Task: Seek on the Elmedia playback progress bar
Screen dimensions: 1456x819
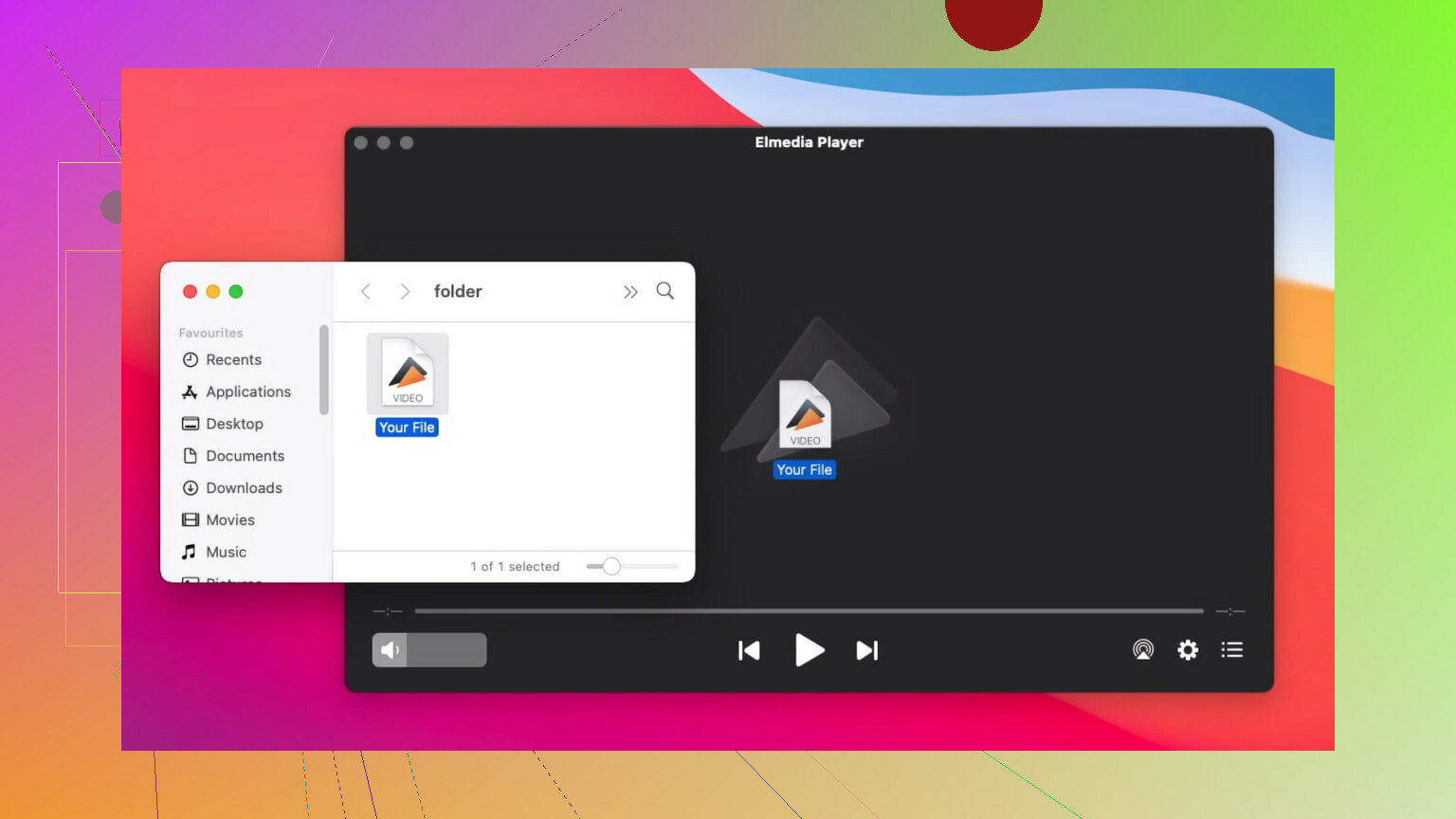Action: (x=809, y=611)
